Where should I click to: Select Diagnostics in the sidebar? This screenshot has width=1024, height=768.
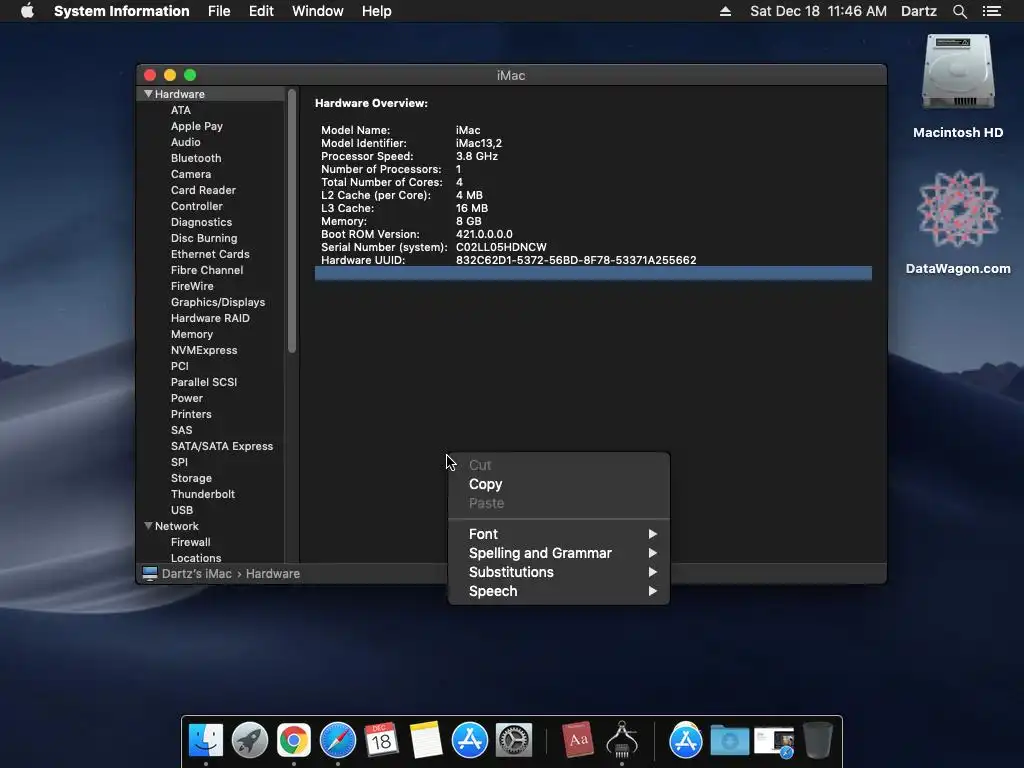tap(201, 222)
